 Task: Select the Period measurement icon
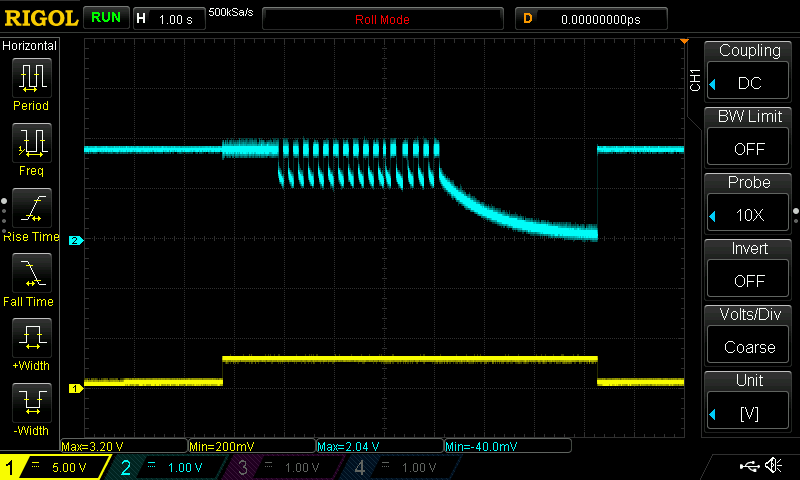click(32, 78)
